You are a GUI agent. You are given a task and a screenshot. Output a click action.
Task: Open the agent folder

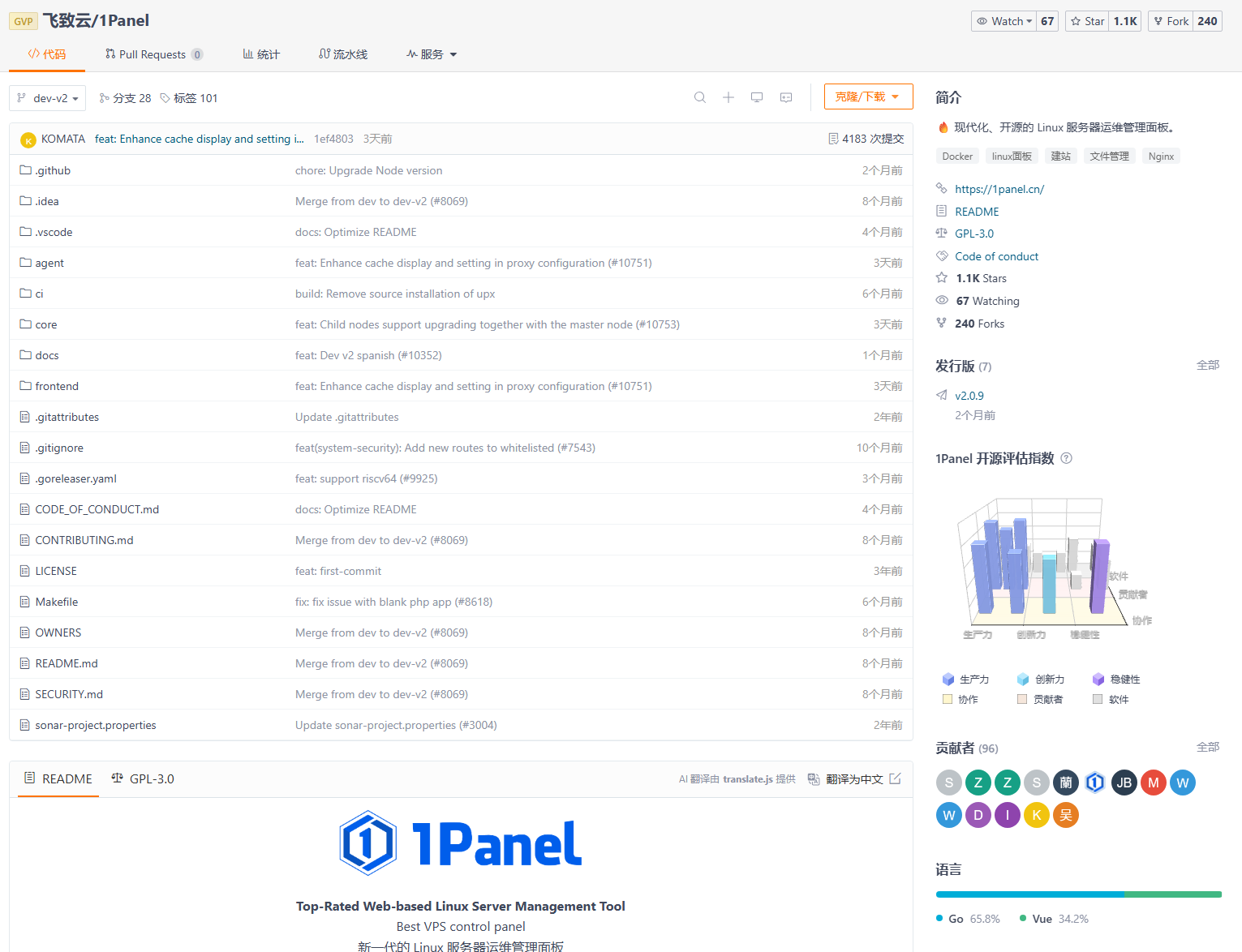pos(49,263)
